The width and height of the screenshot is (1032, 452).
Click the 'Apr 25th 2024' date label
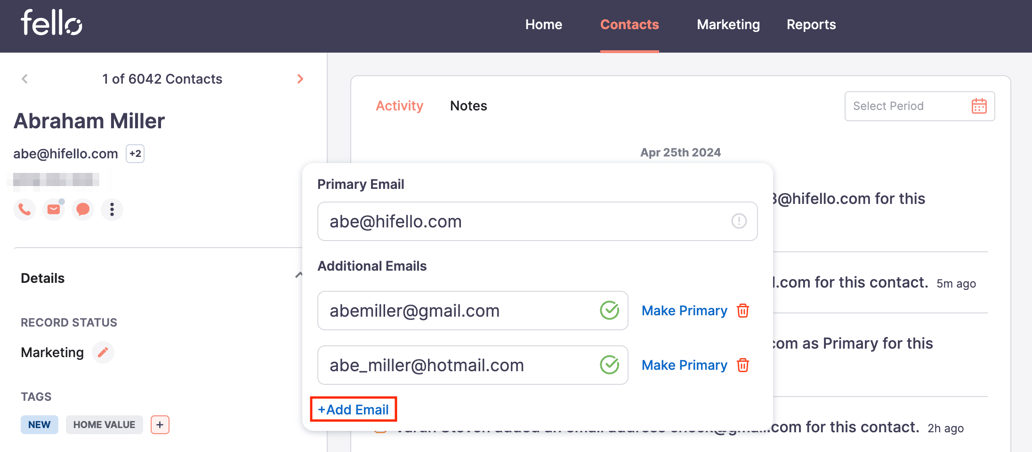tap(681, 153)
